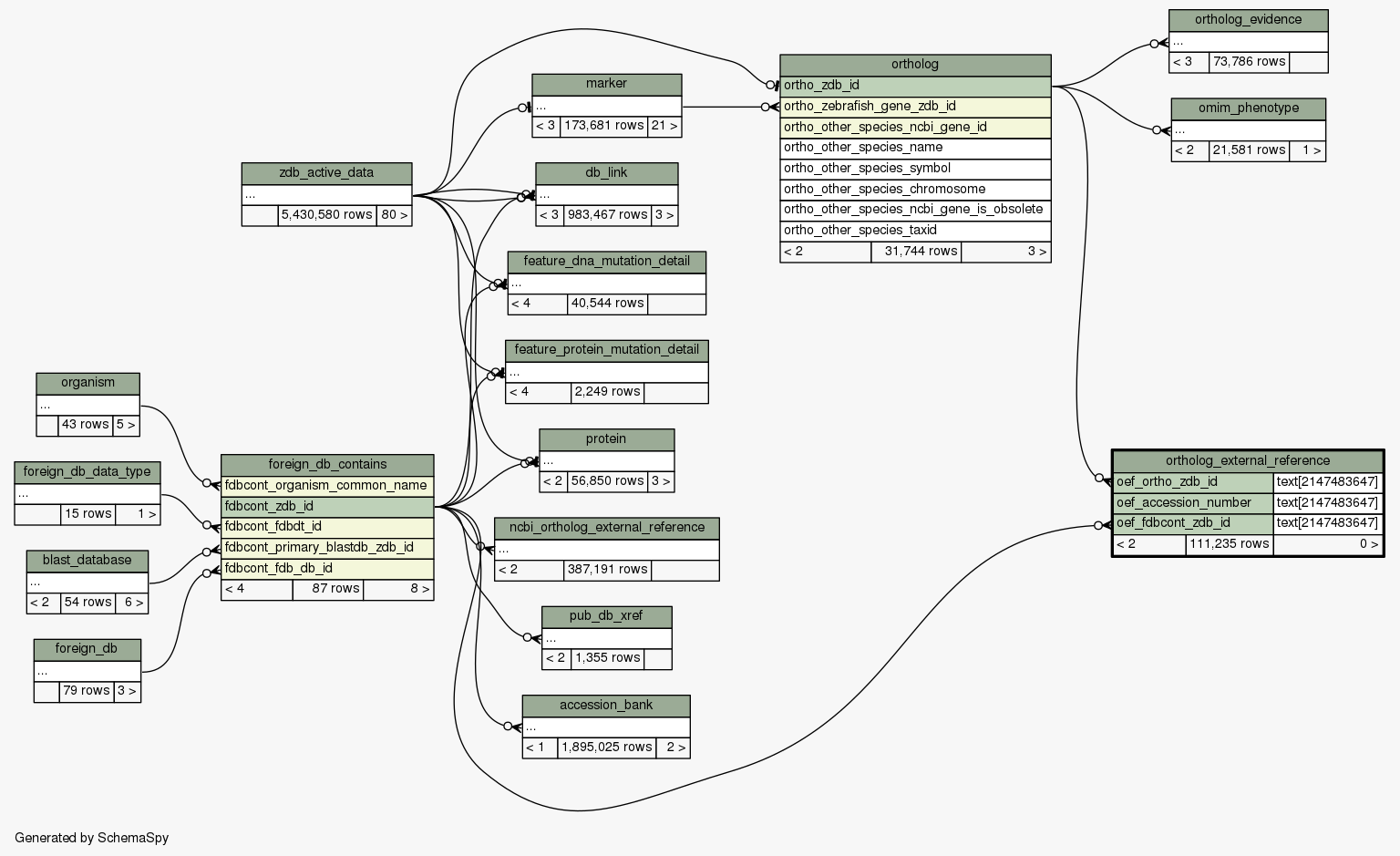Expand the ellipsis row in protein table
This screenshot has height=856, width=1400.
point(606,461)
